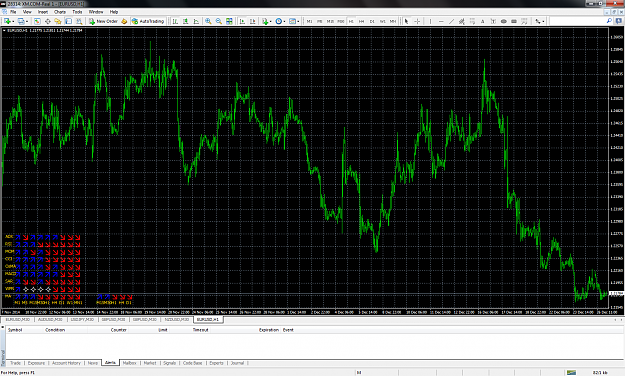The width and height of the screenshot is (625, 376).
Task: Tile chart windows with toolbar icon
Action: (229, 21)
